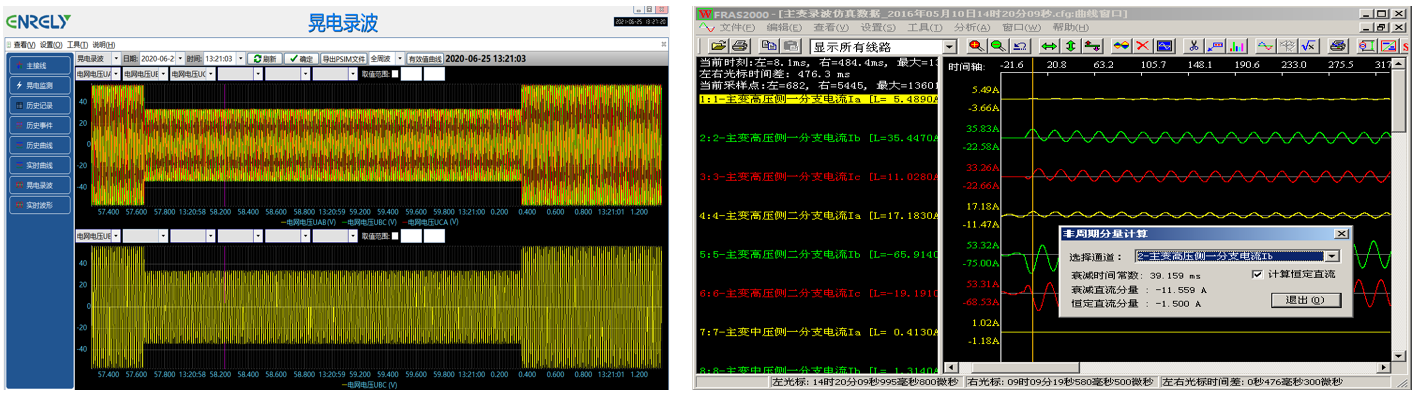Image resolution: width=1415 pixels, height=395 pixels.
Task: Open 晃电录波 in the left sidebar
Action: [39, 185]
